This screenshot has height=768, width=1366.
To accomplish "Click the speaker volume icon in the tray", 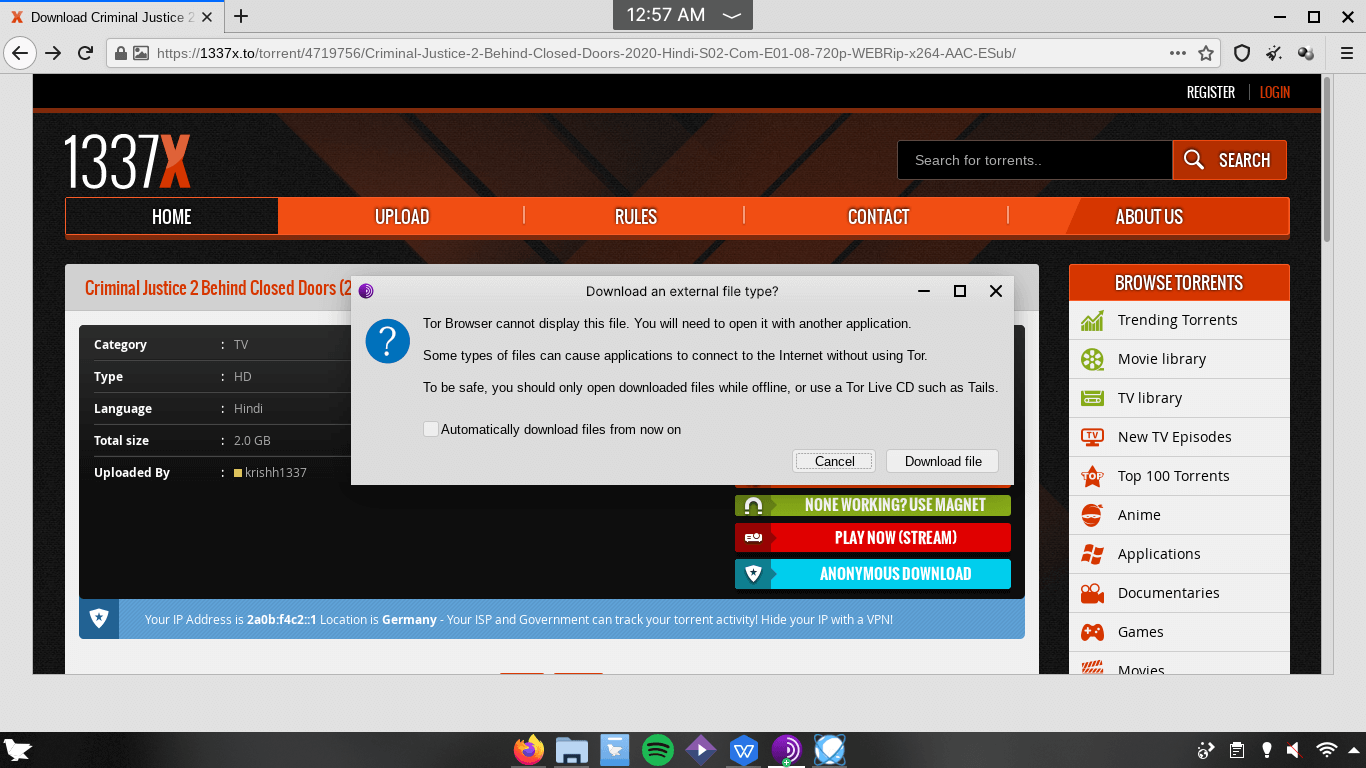I will 1294,750.
